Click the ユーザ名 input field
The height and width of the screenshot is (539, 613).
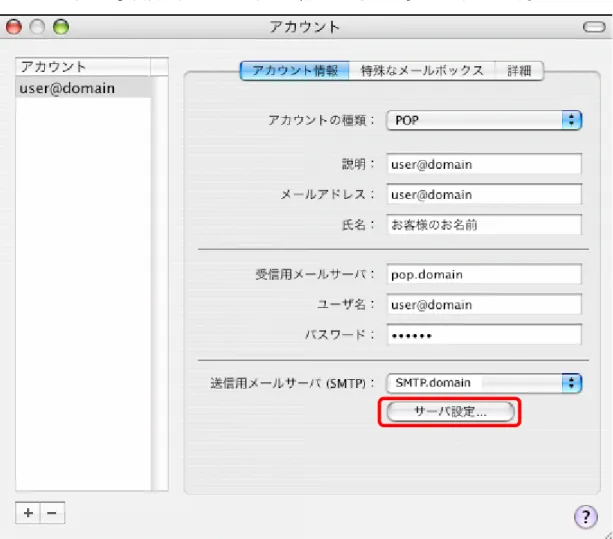pos(484,304)
